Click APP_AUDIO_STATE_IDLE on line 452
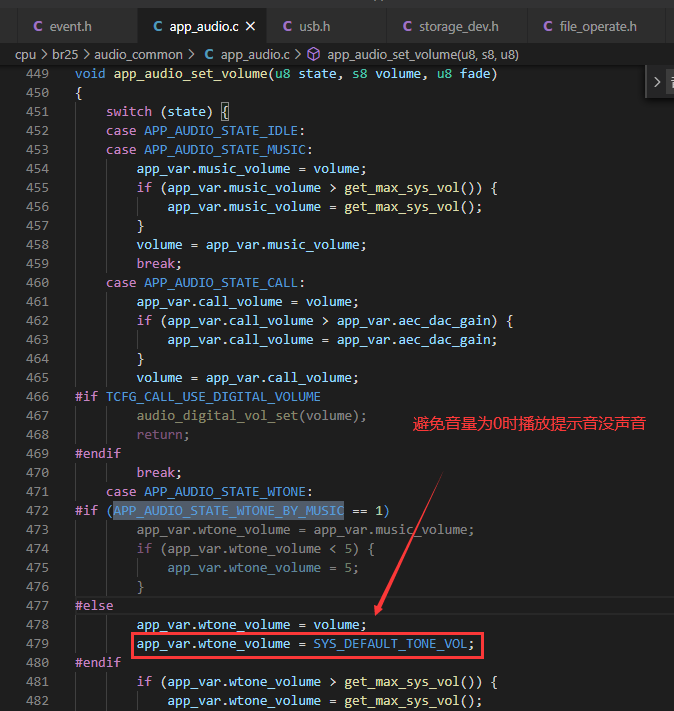 pyautogui.click(x=221, y=131)
